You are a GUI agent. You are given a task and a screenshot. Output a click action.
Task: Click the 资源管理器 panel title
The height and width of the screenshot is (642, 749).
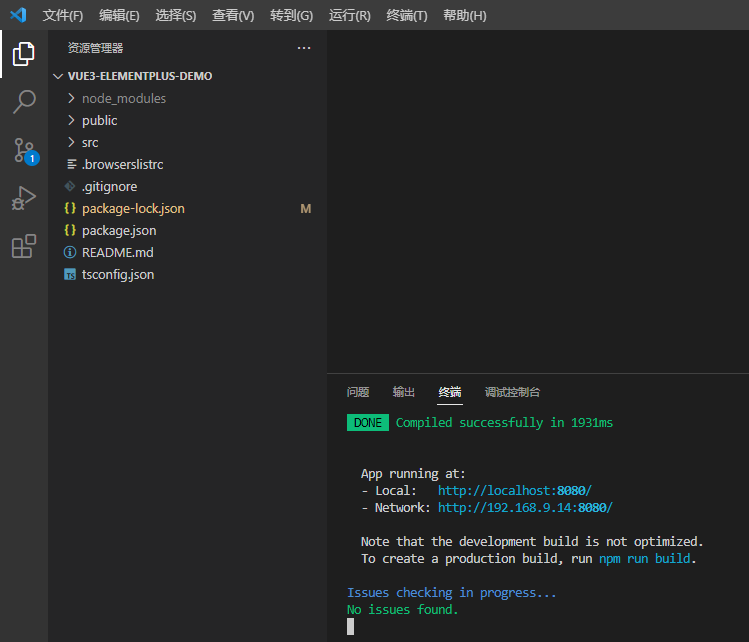tap(96, 48)
